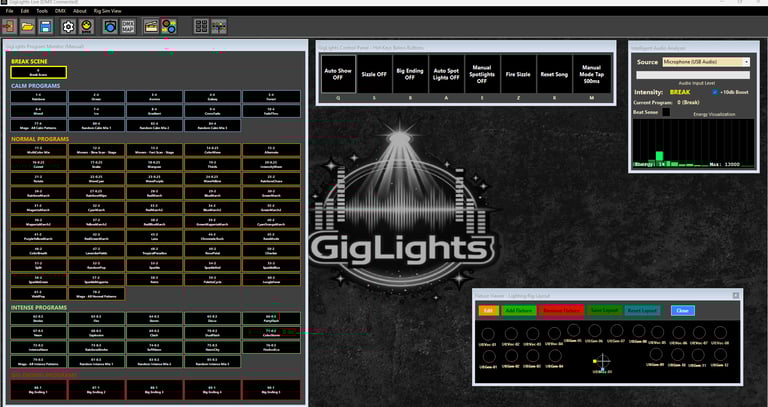Viewport: 768px width, 407px height.
Task: Click the red Remove Fixture button
Action: pos(561,311)
